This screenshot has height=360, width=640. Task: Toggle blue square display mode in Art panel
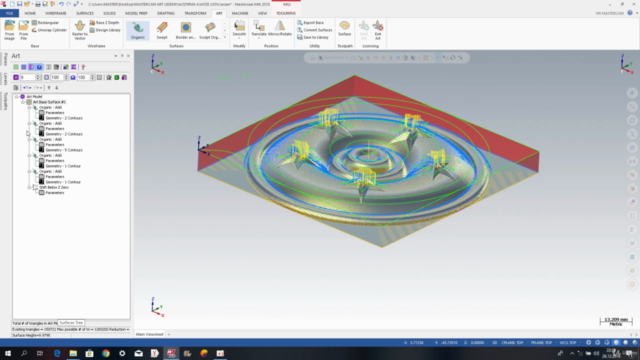pyautogui.click(x=24, y=67)
